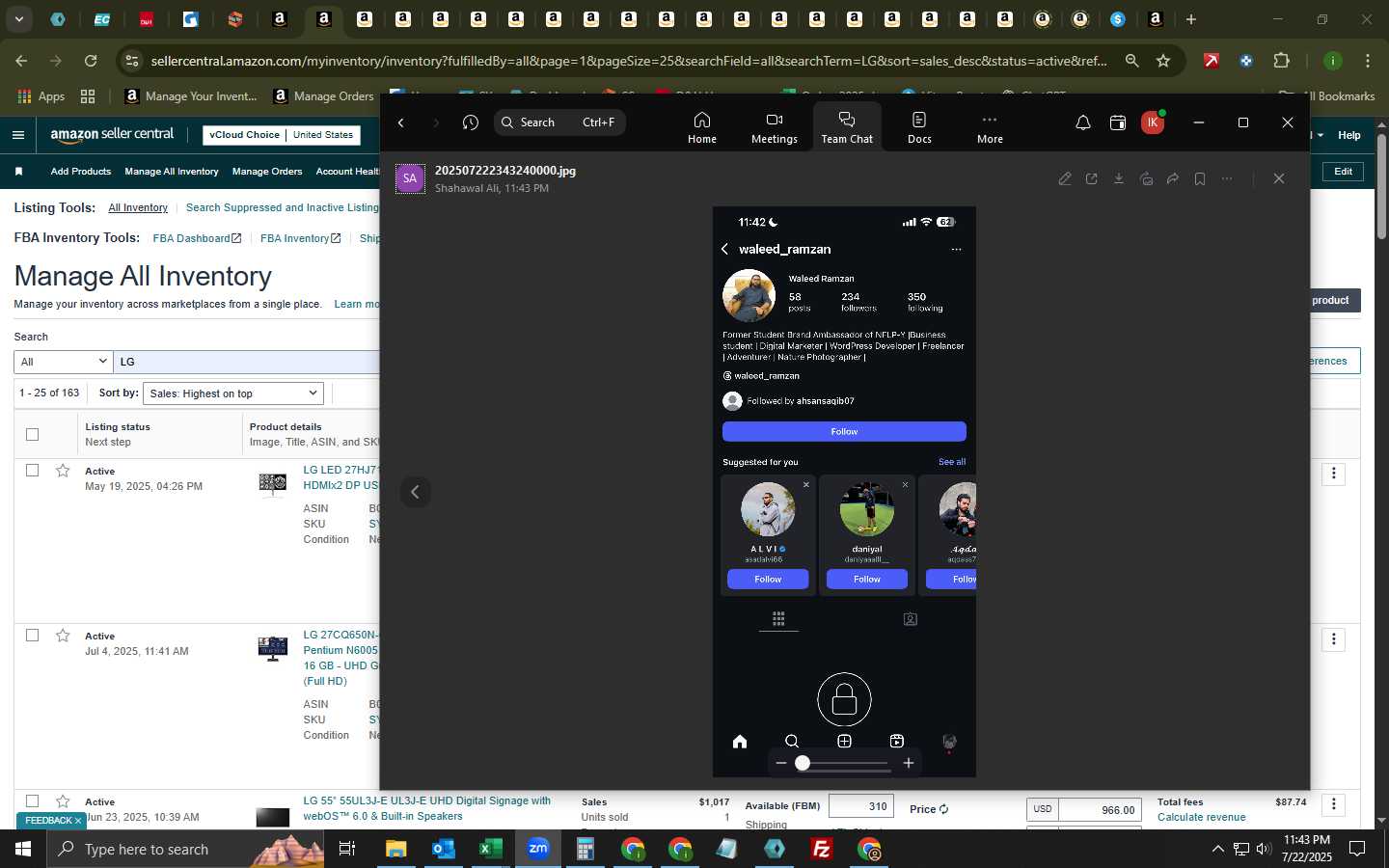1389x868 pixels.
Task: Open FEEDBACK tab
Action: [x=51, y=821]
